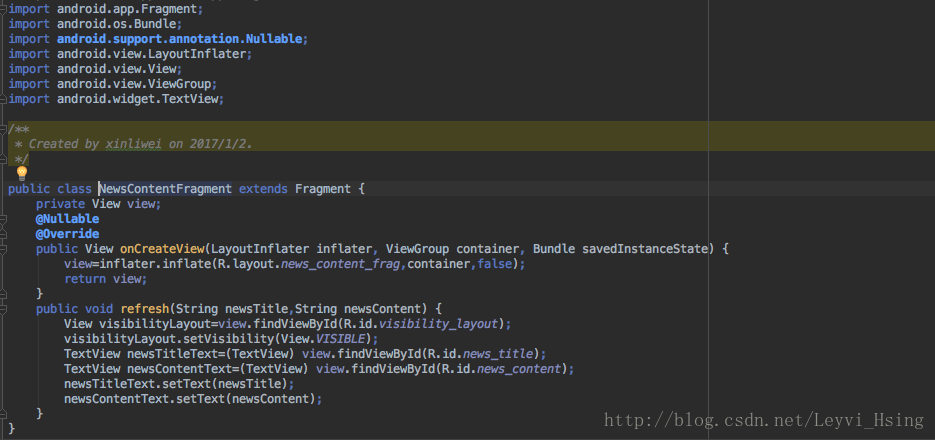Click 'visibility_layout' id reference
The height and width of the screenshot is (440, 935).
click(x=438, y=324)
